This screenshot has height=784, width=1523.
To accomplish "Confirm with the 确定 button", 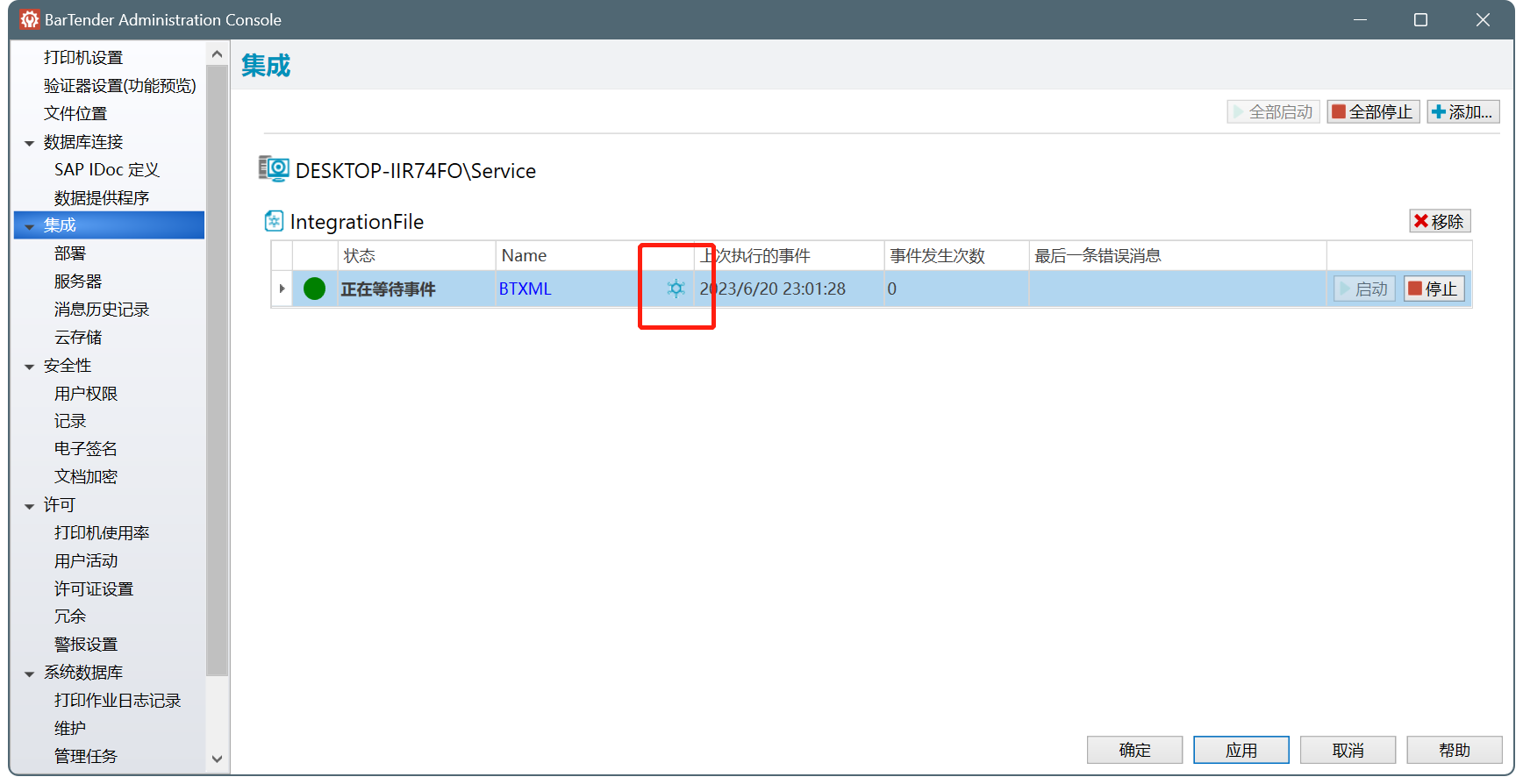I will [1134, 750].
